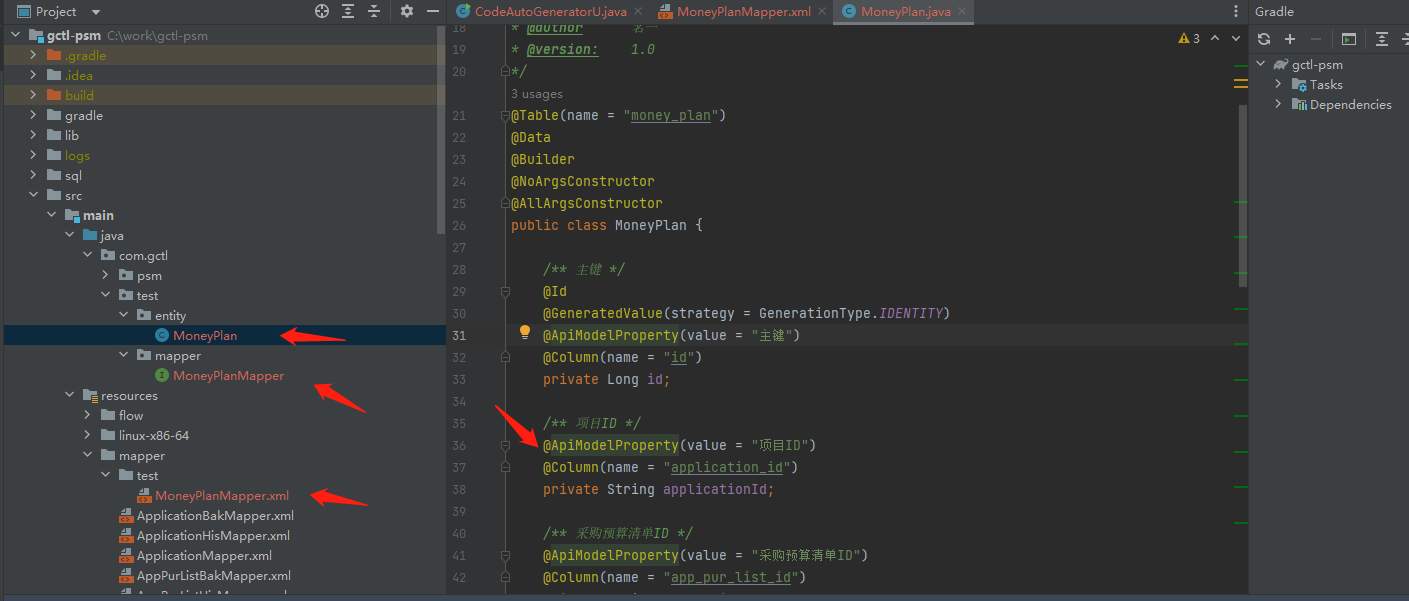Open Project panel gear options
Screen dimensions: 1409x601
407,11
